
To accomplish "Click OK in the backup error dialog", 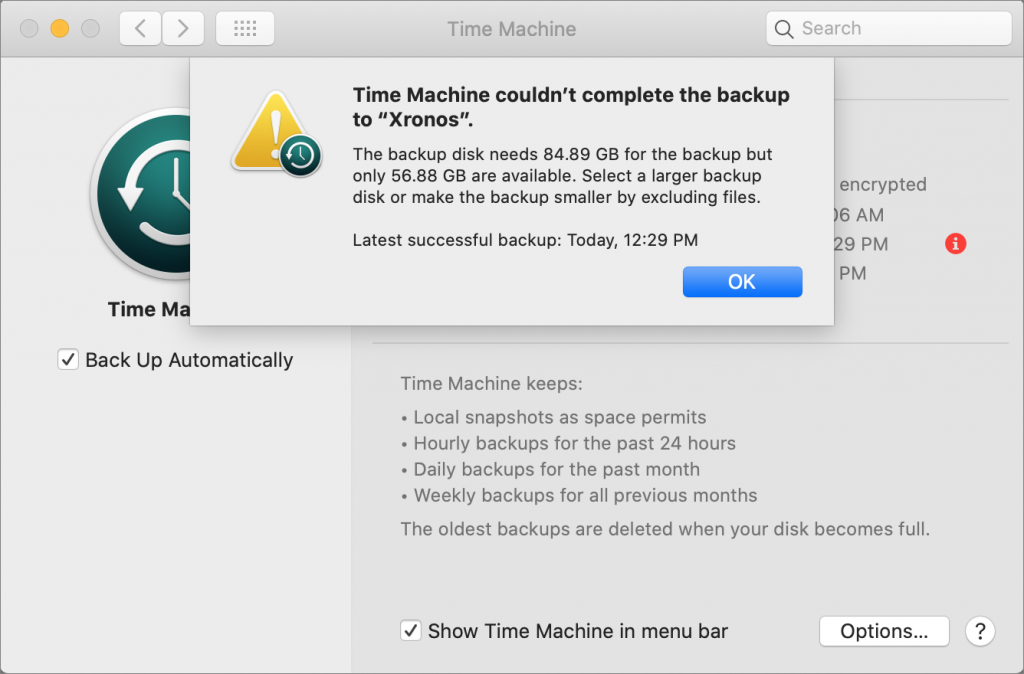I will pyautogui.click(x=742, y=282).
